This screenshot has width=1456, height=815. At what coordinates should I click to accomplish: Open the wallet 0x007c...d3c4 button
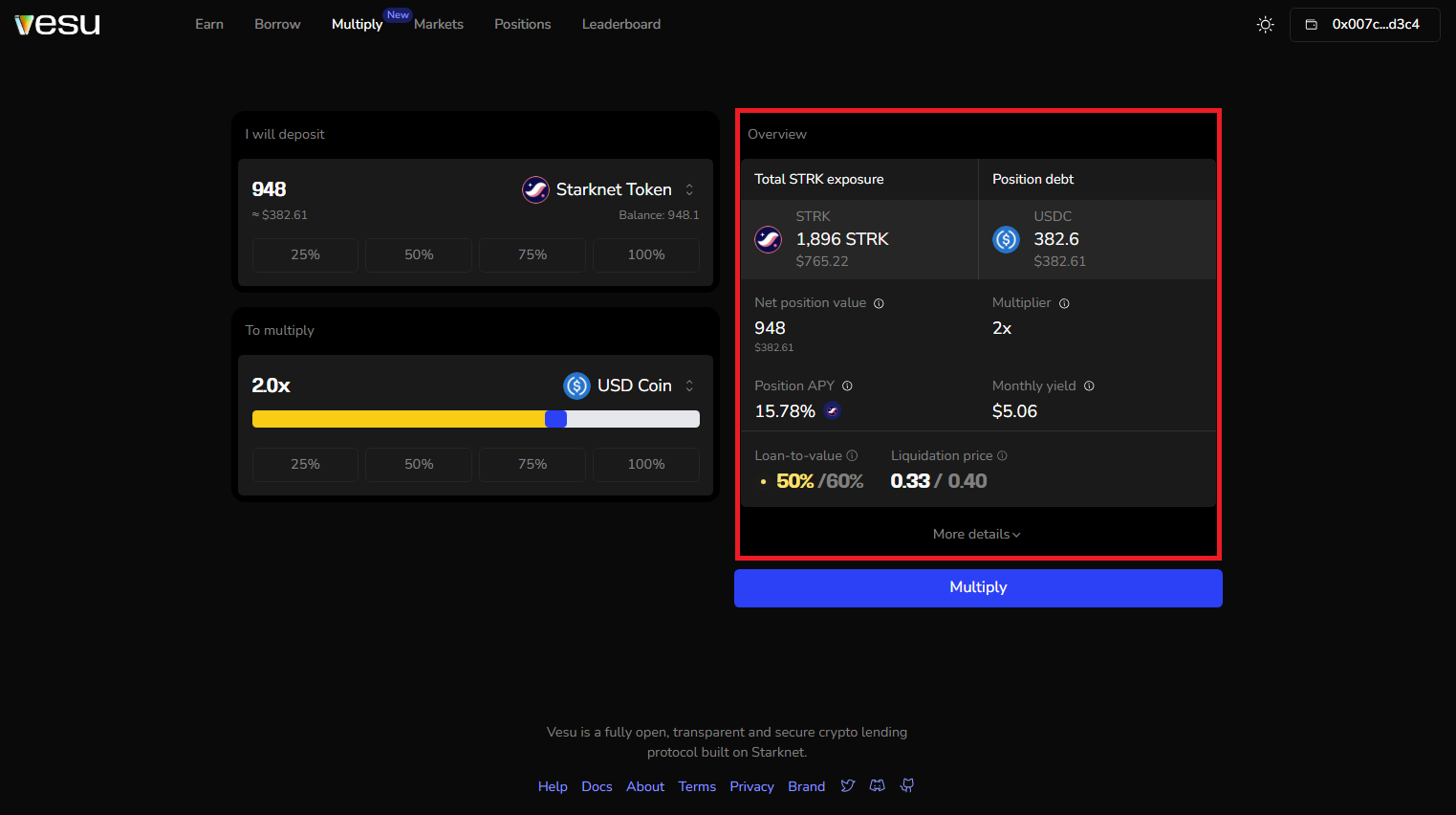[x=1364, y=25]
